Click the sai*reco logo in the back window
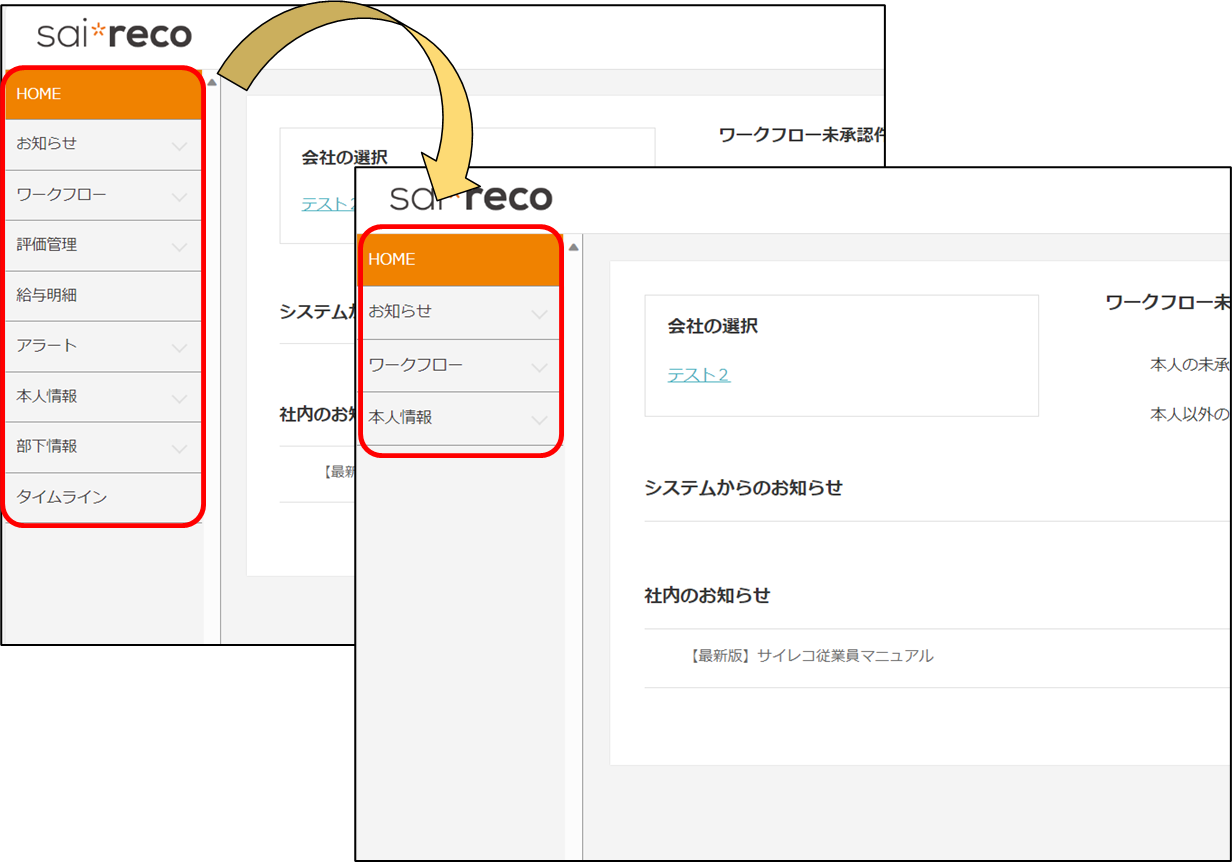The height and width of the screenshot is (862, 1232). [114, 35]
